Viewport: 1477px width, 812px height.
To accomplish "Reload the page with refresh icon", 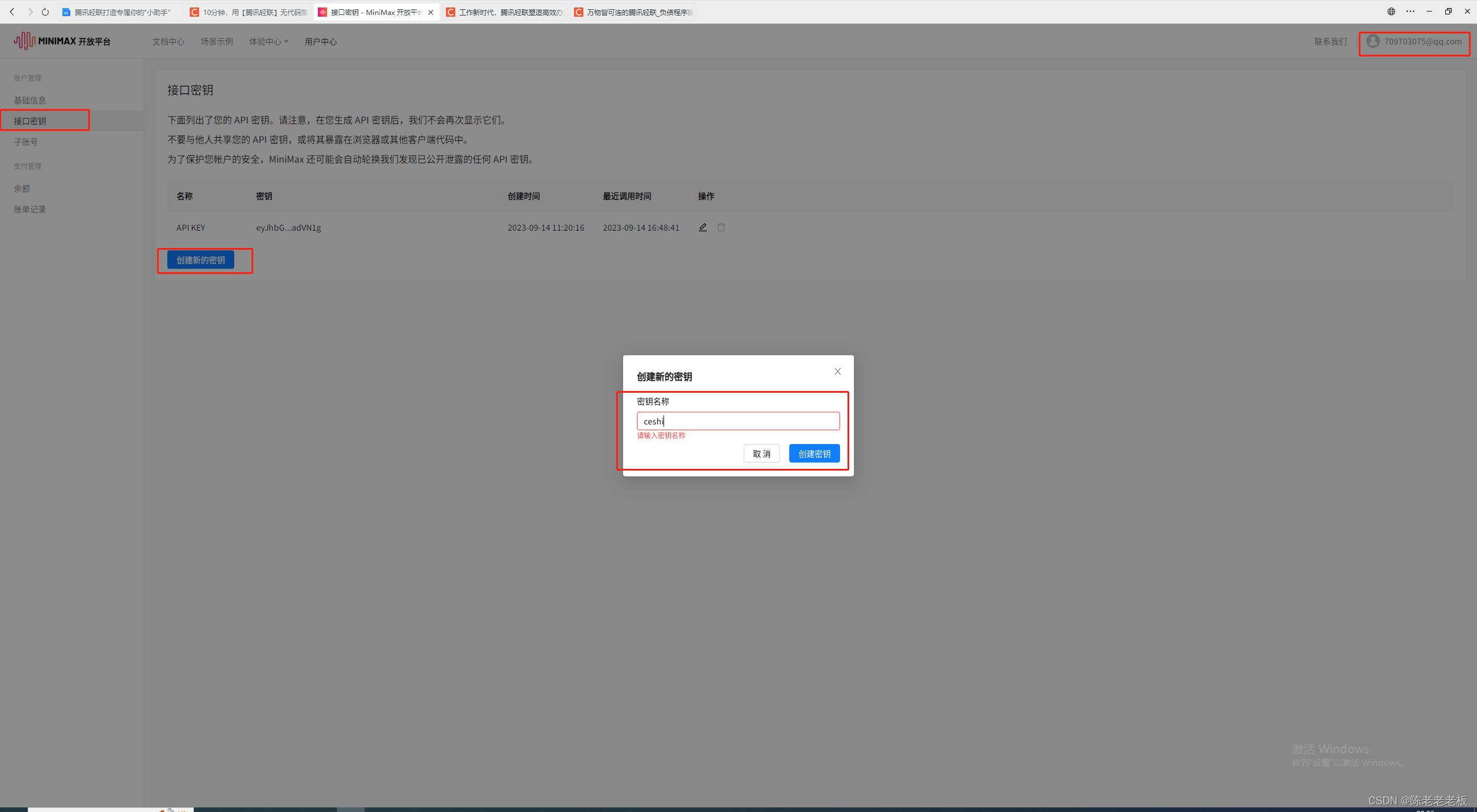I will point(46,12).
